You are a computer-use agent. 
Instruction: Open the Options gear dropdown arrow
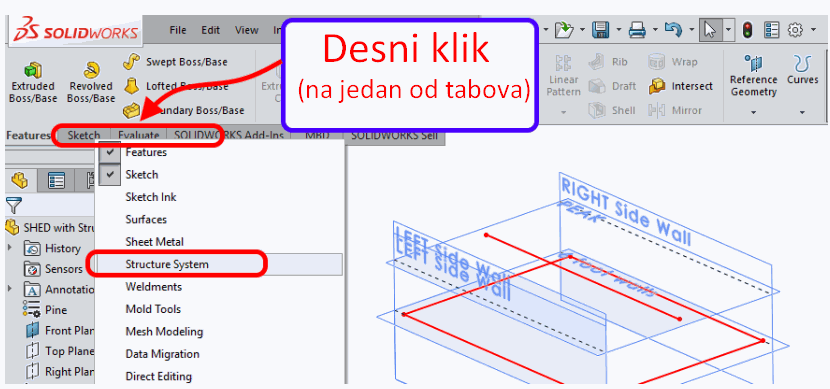click(x=814, y=31)
